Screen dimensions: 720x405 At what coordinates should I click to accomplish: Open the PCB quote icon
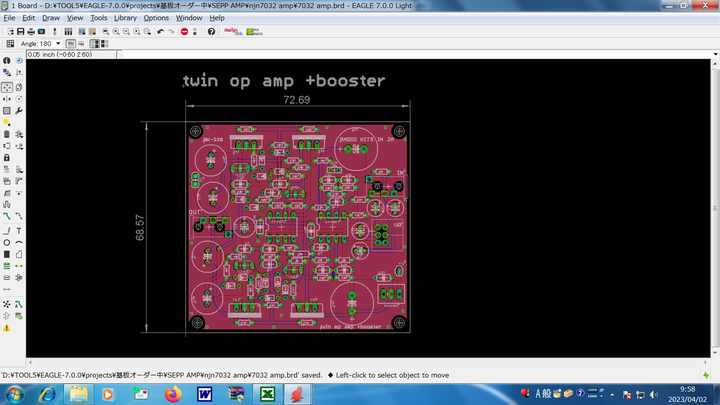pyautogui.click(x=254, y=32)
